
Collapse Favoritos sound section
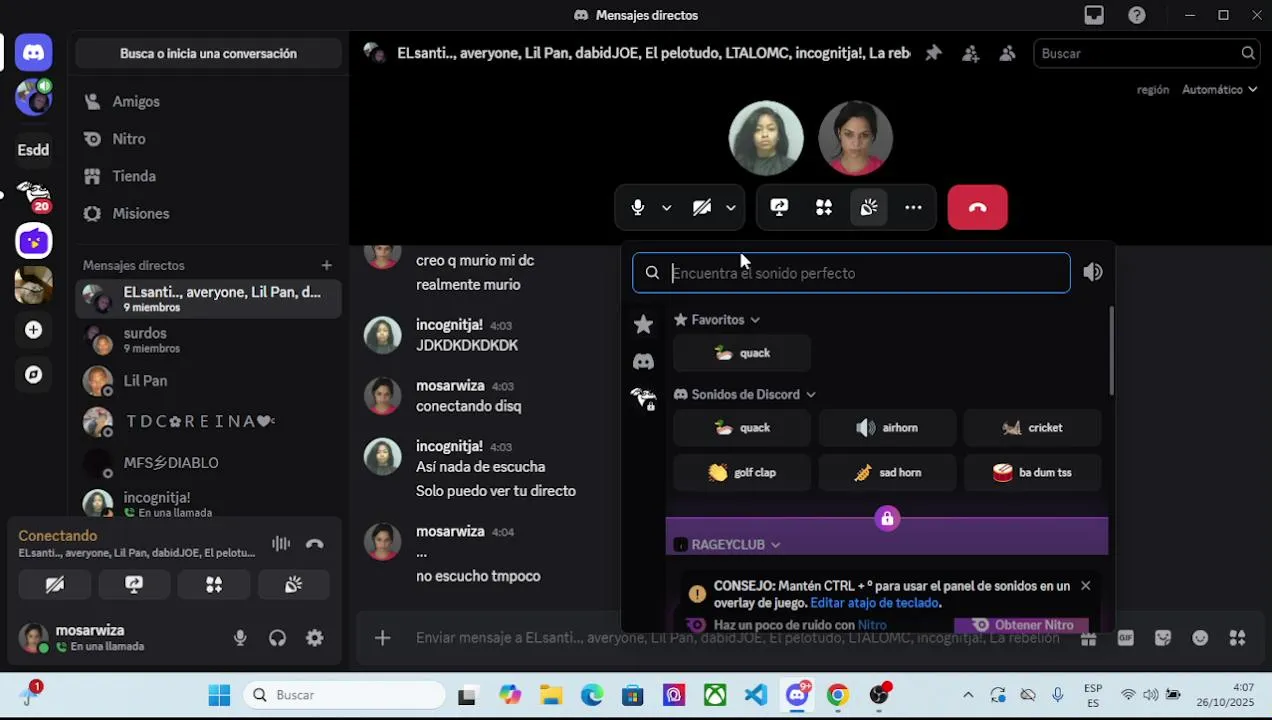click(717, 320)
